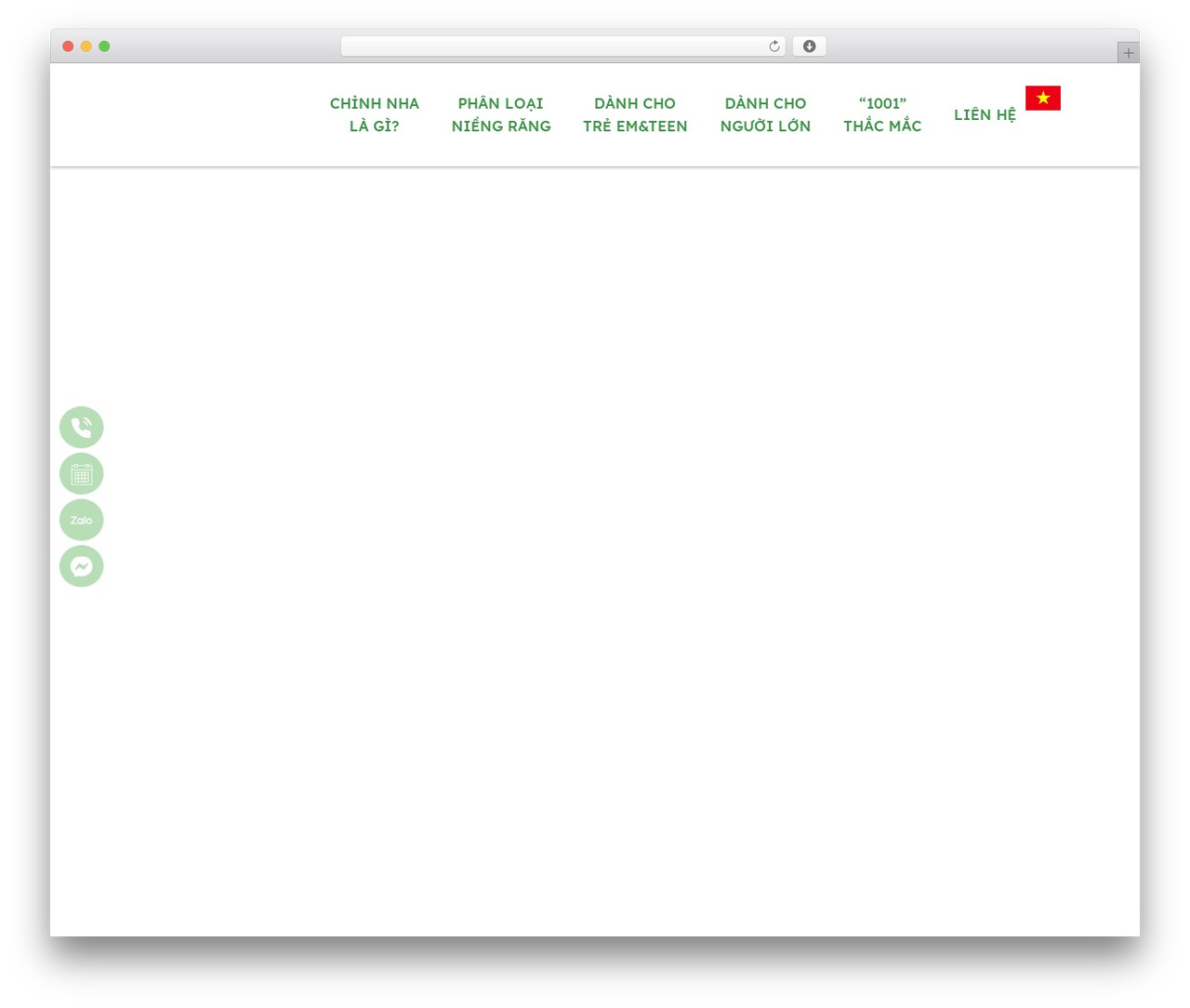
Task: Visit the 'Liên hệ' contact link
Action: pyautogui.click(x=985, y=115)
